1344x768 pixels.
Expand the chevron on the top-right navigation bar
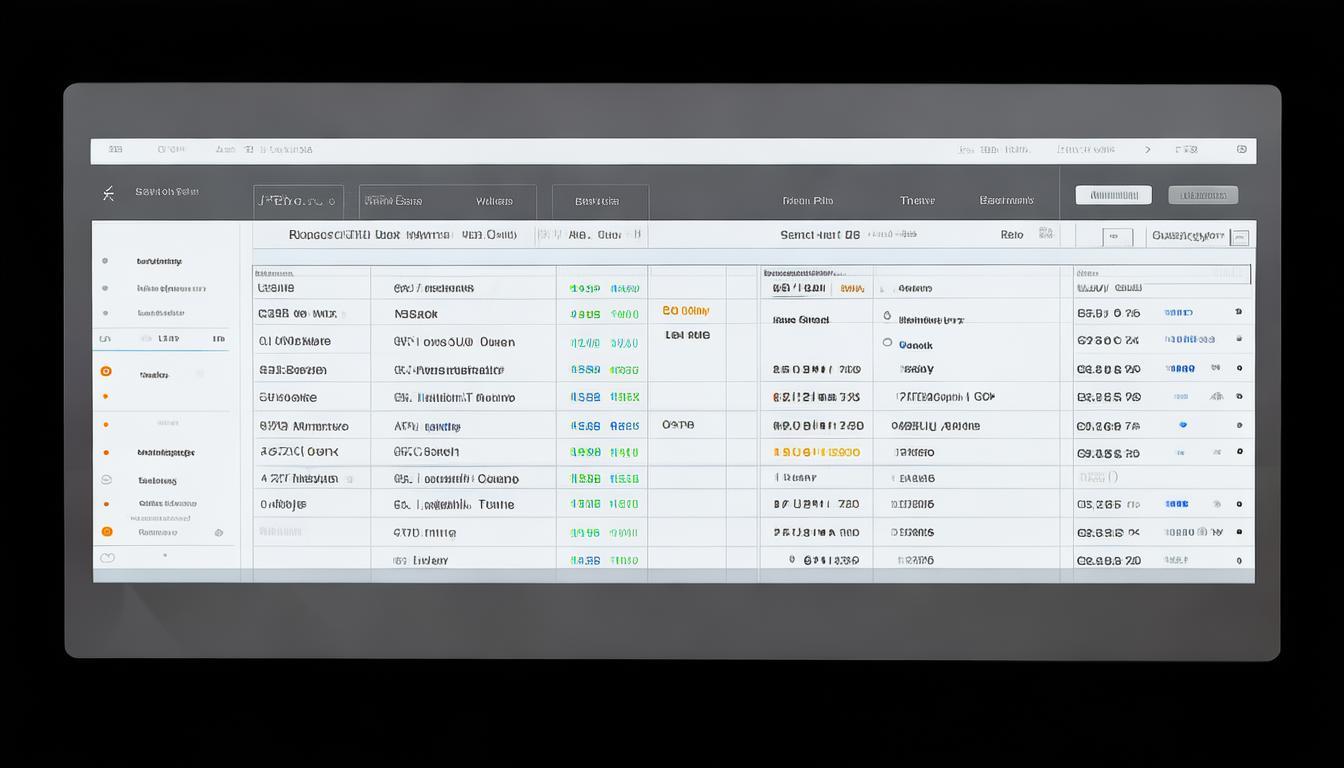[1148, 148]
